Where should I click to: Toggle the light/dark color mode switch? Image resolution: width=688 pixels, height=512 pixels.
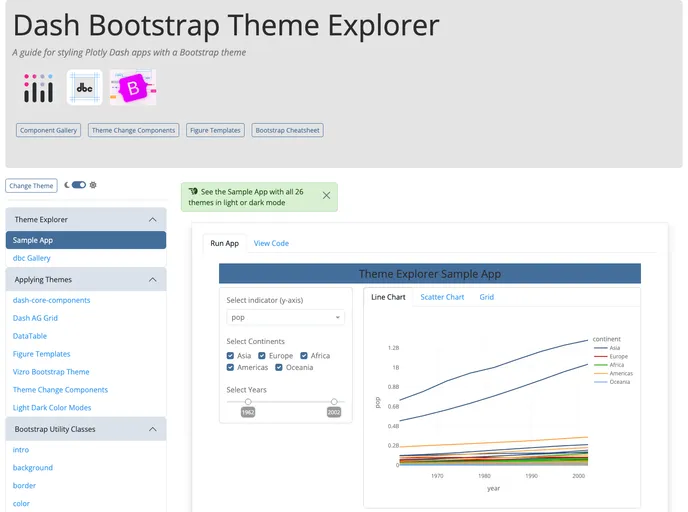click(x=79, y=185)
